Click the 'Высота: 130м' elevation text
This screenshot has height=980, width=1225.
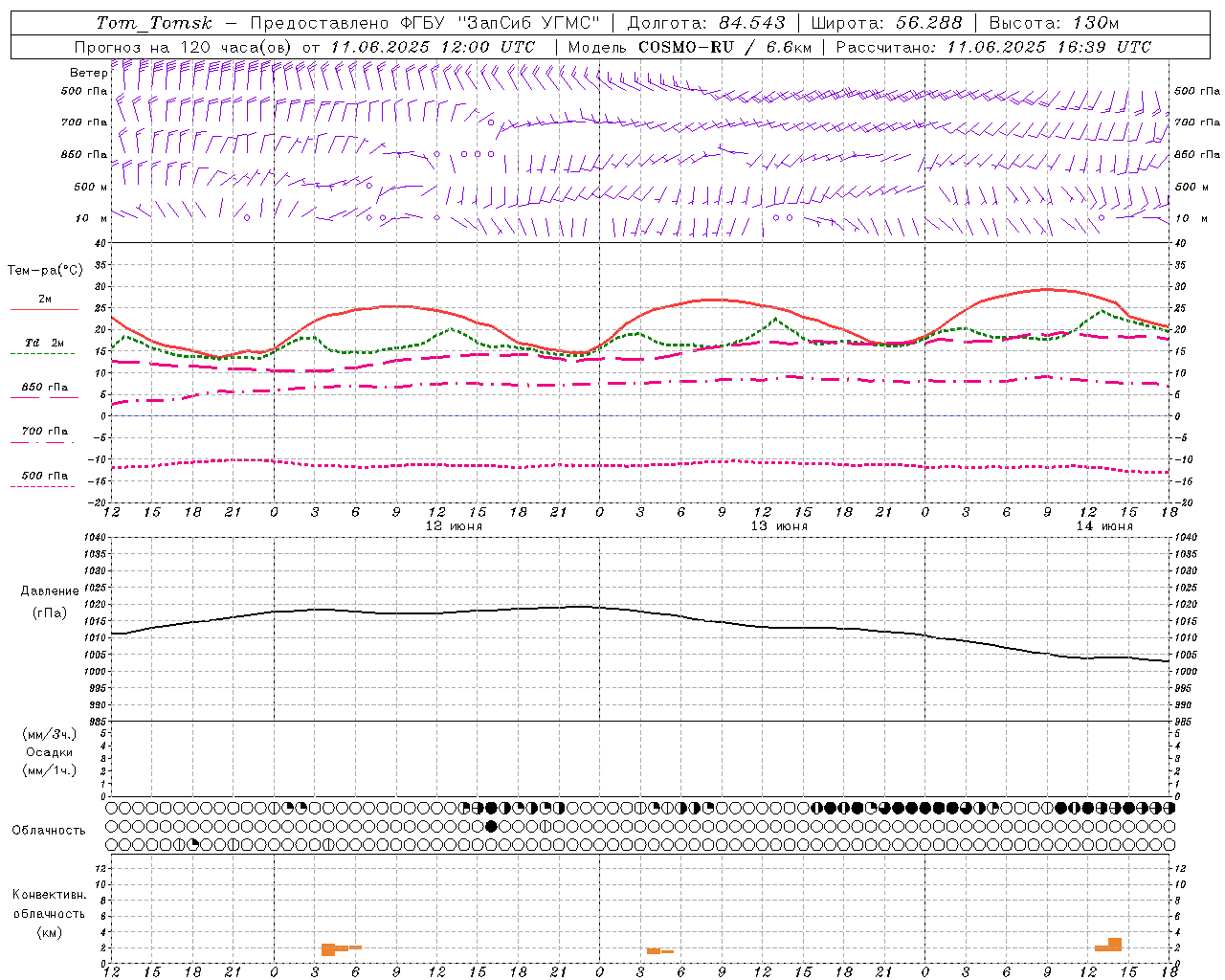point(1054,23)
